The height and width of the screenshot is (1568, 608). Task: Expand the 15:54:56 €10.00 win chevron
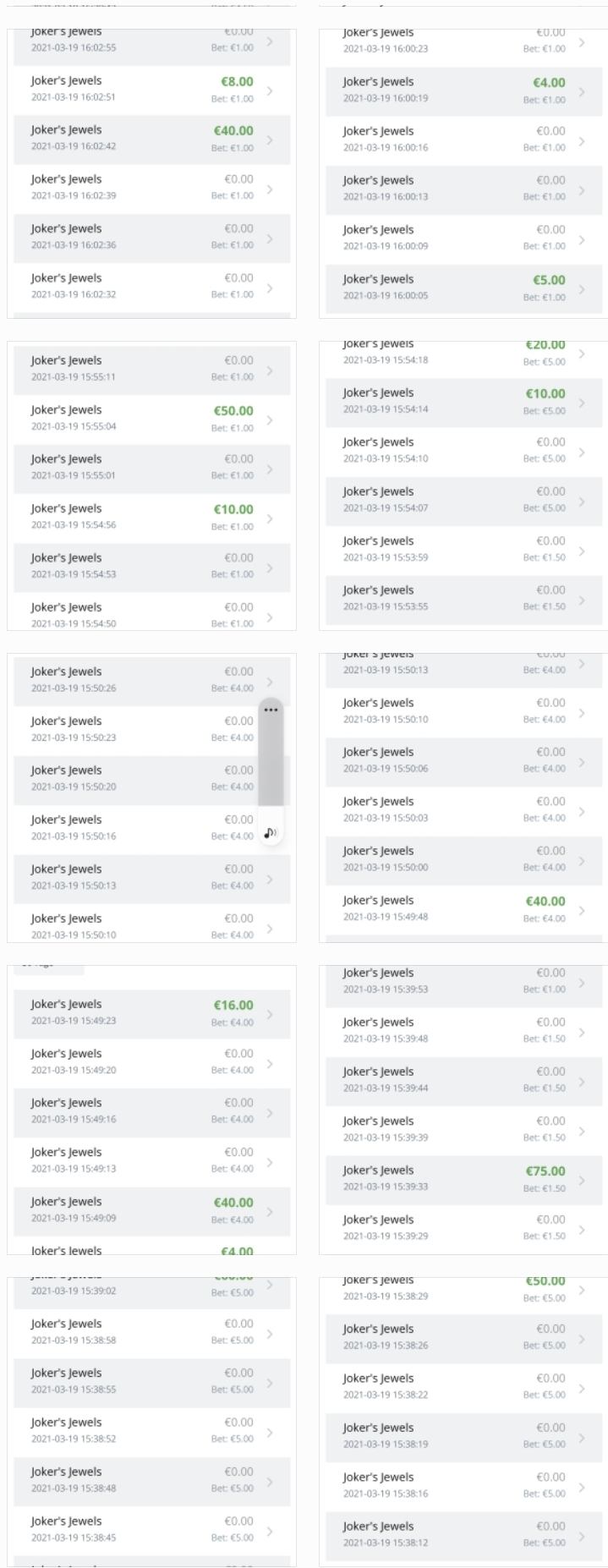coord(270,518)
